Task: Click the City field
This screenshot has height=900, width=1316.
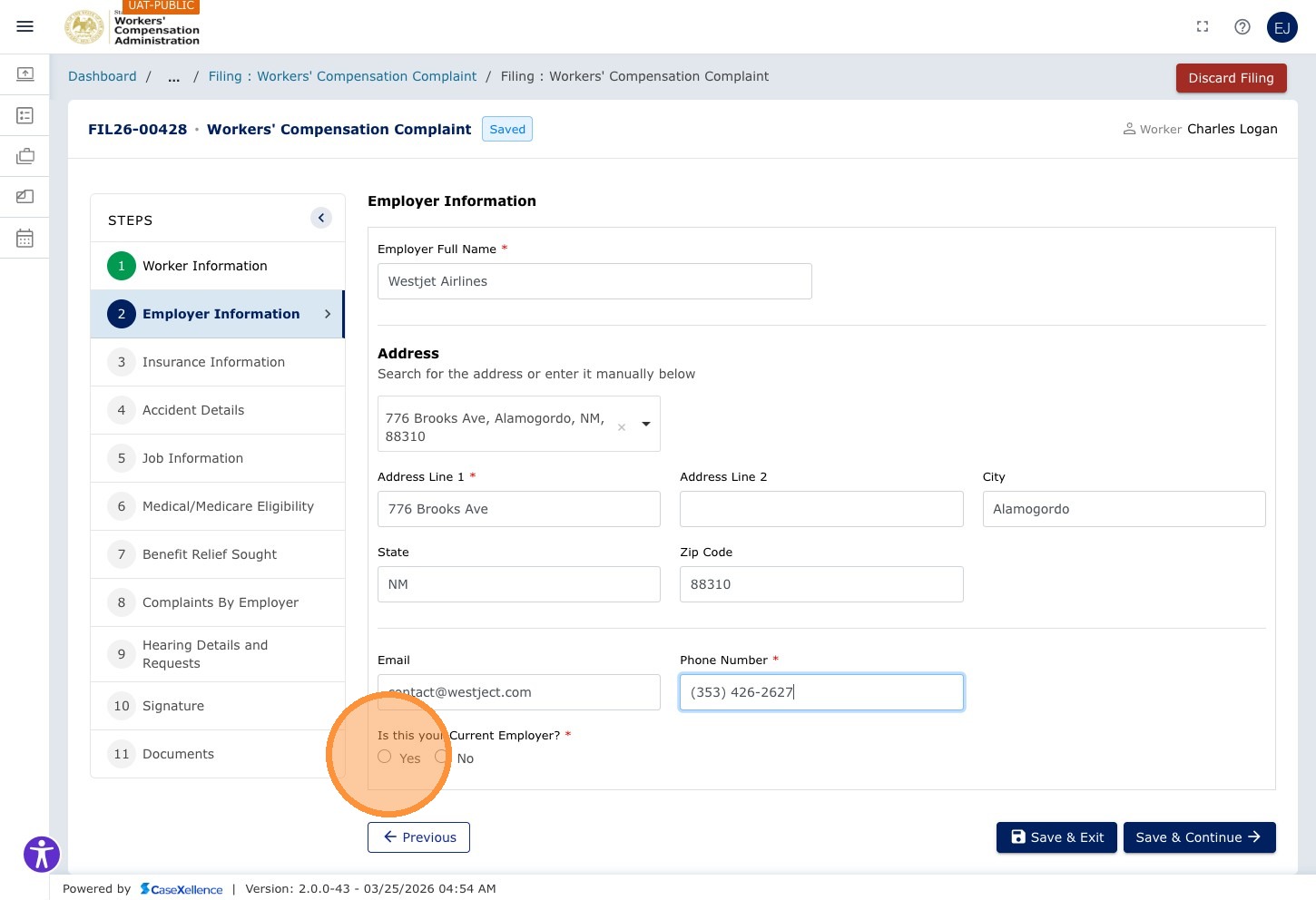Action: pyautogui.click(x=1124, y=509)
